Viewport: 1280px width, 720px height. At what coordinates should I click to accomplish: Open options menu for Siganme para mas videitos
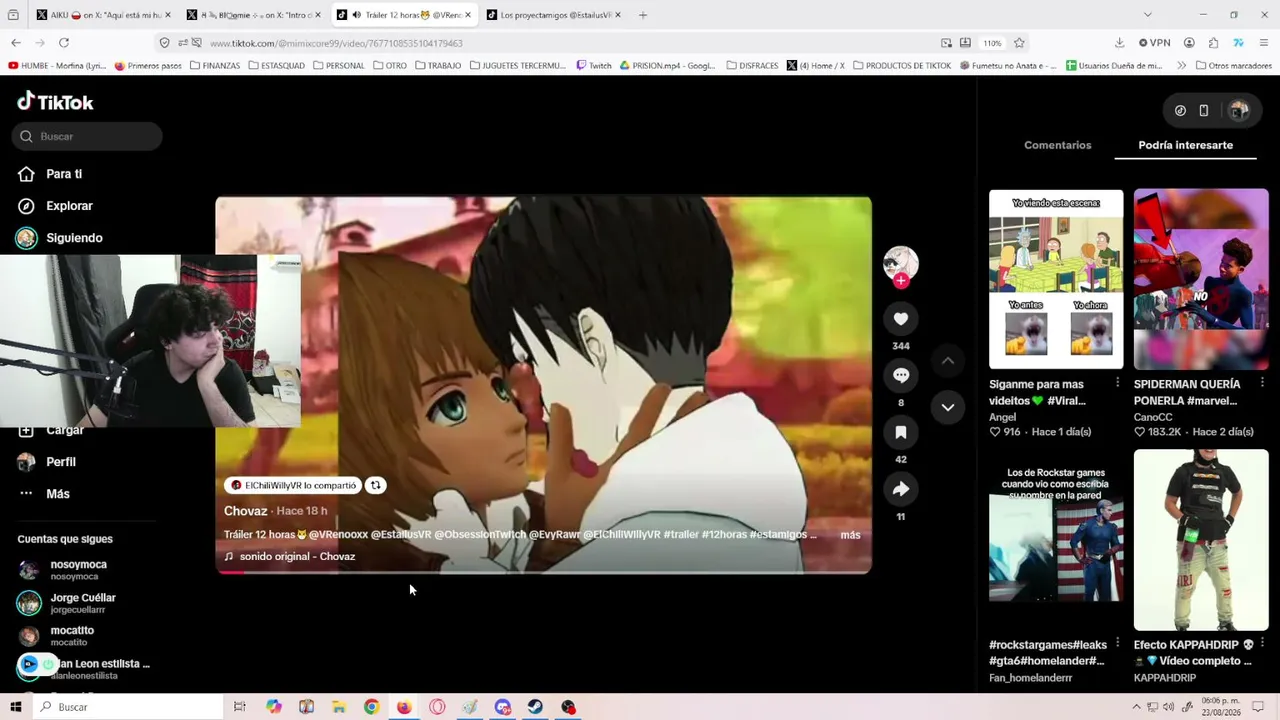pos(1117,383)
